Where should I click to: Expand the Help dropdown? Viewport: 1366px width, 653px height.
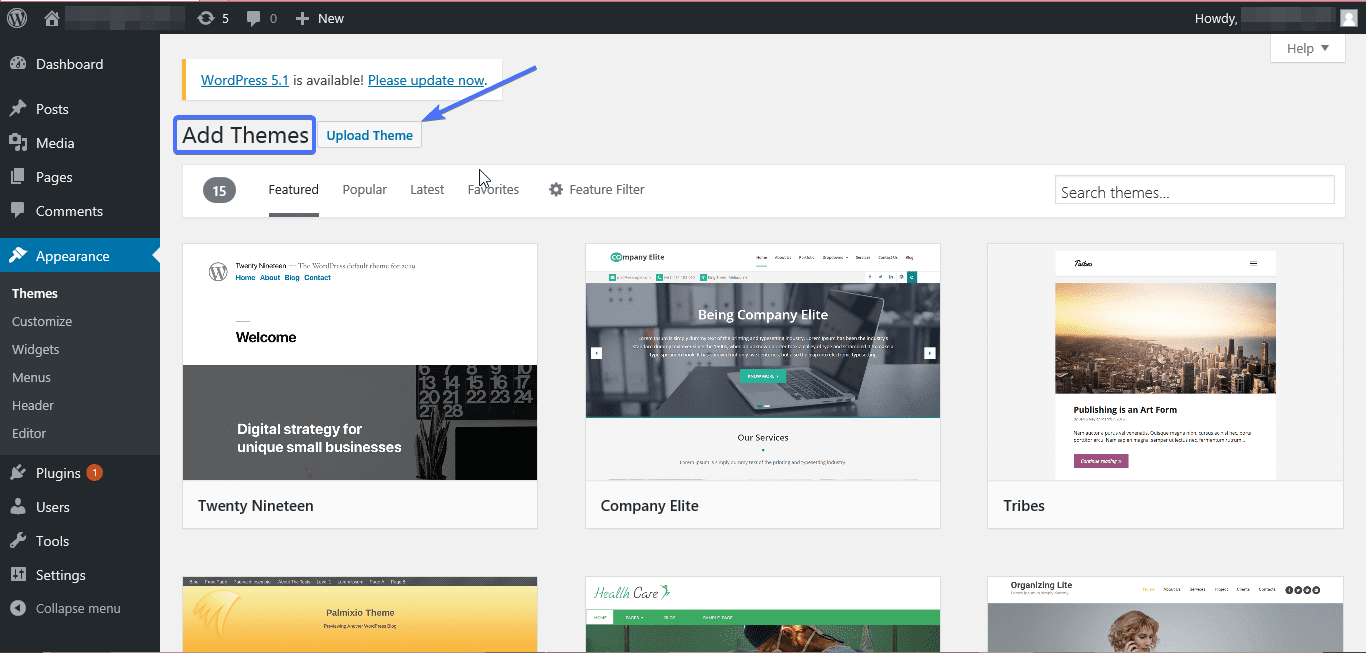1308,48
